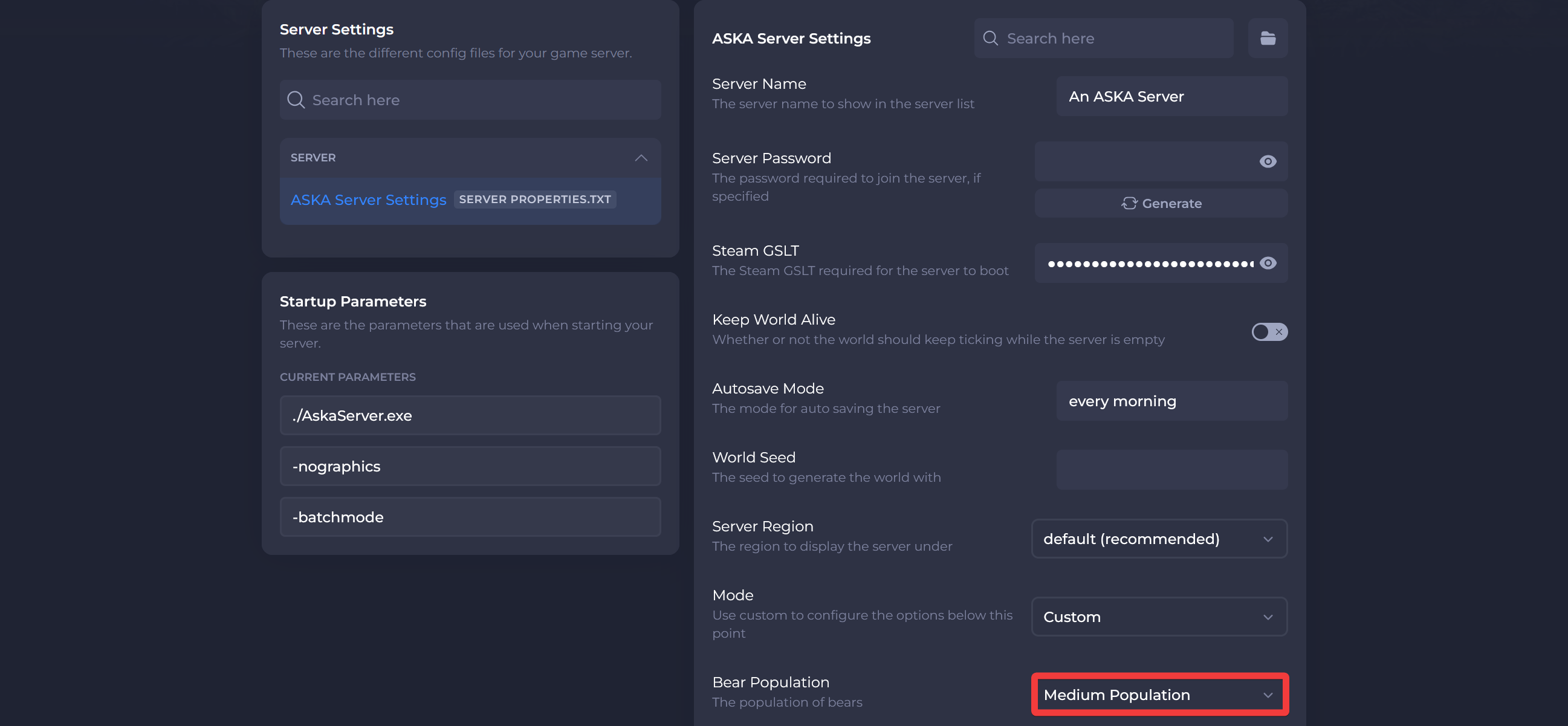Click the Bear Population label
Screen dimensions: 1568x726
771,682
